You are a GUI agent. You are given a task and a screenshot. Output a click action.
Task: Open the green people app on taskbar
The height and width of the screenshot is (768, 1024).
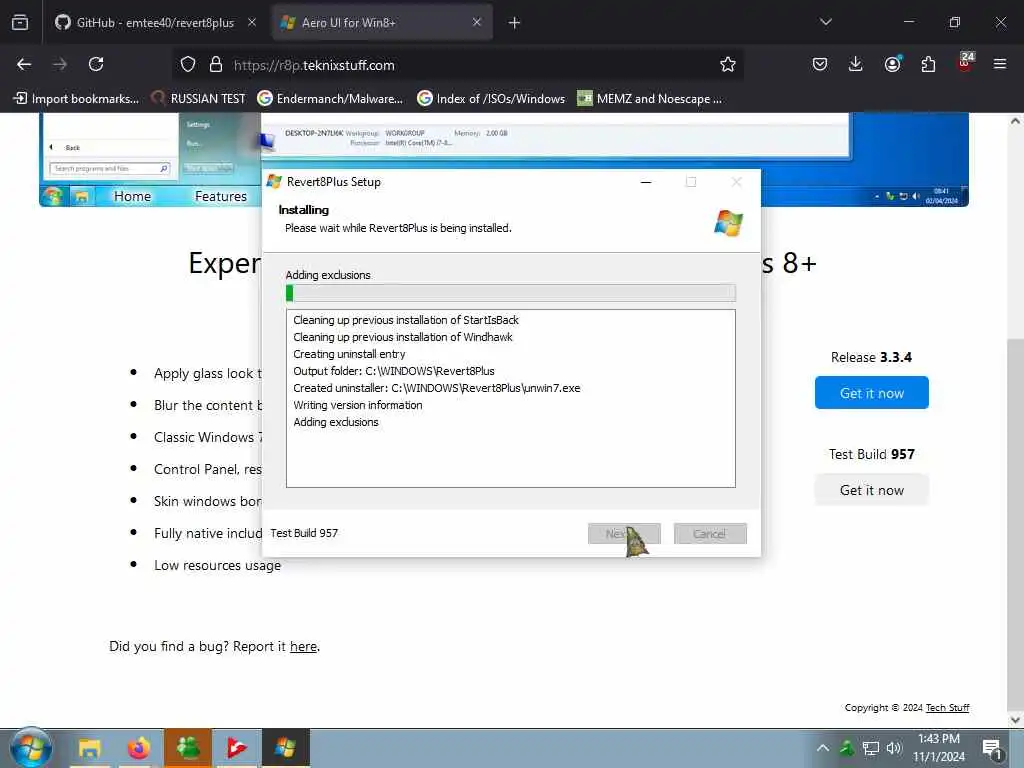point(188,748)
